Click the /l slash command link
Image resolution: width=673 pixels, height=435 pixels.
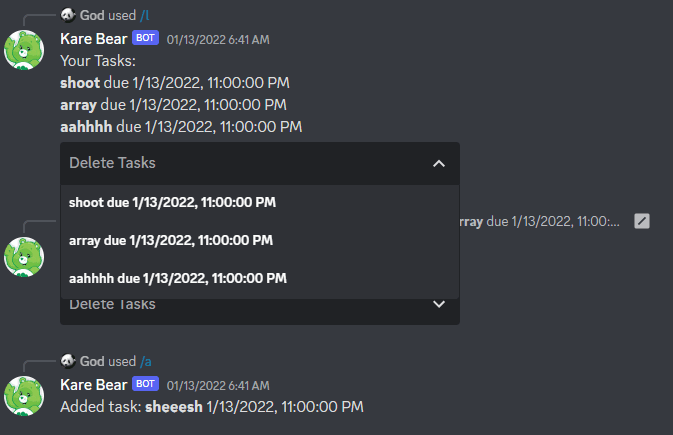pos(145,15)
